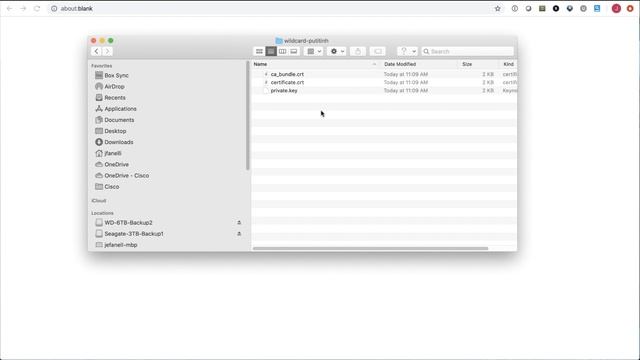Eject the Seagate-3TB-Backup1 drive

tap(239, 234)
